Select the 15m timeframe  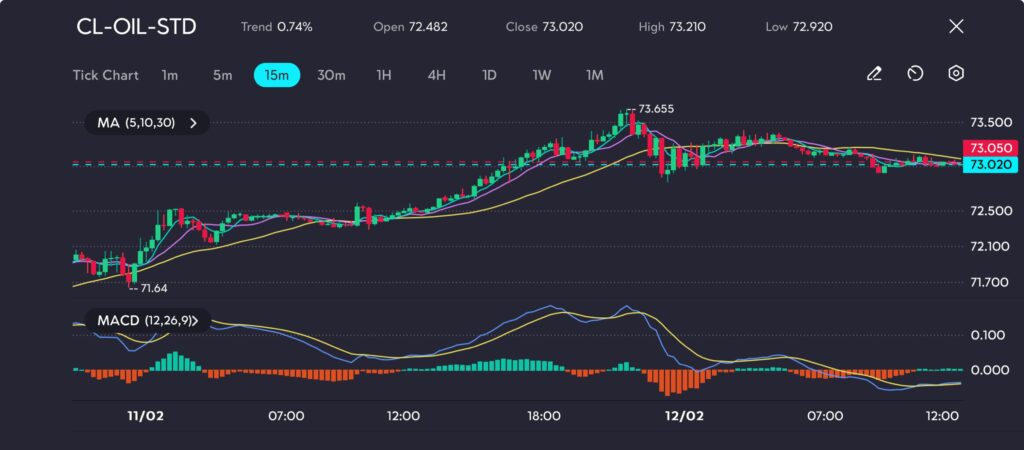276,75
